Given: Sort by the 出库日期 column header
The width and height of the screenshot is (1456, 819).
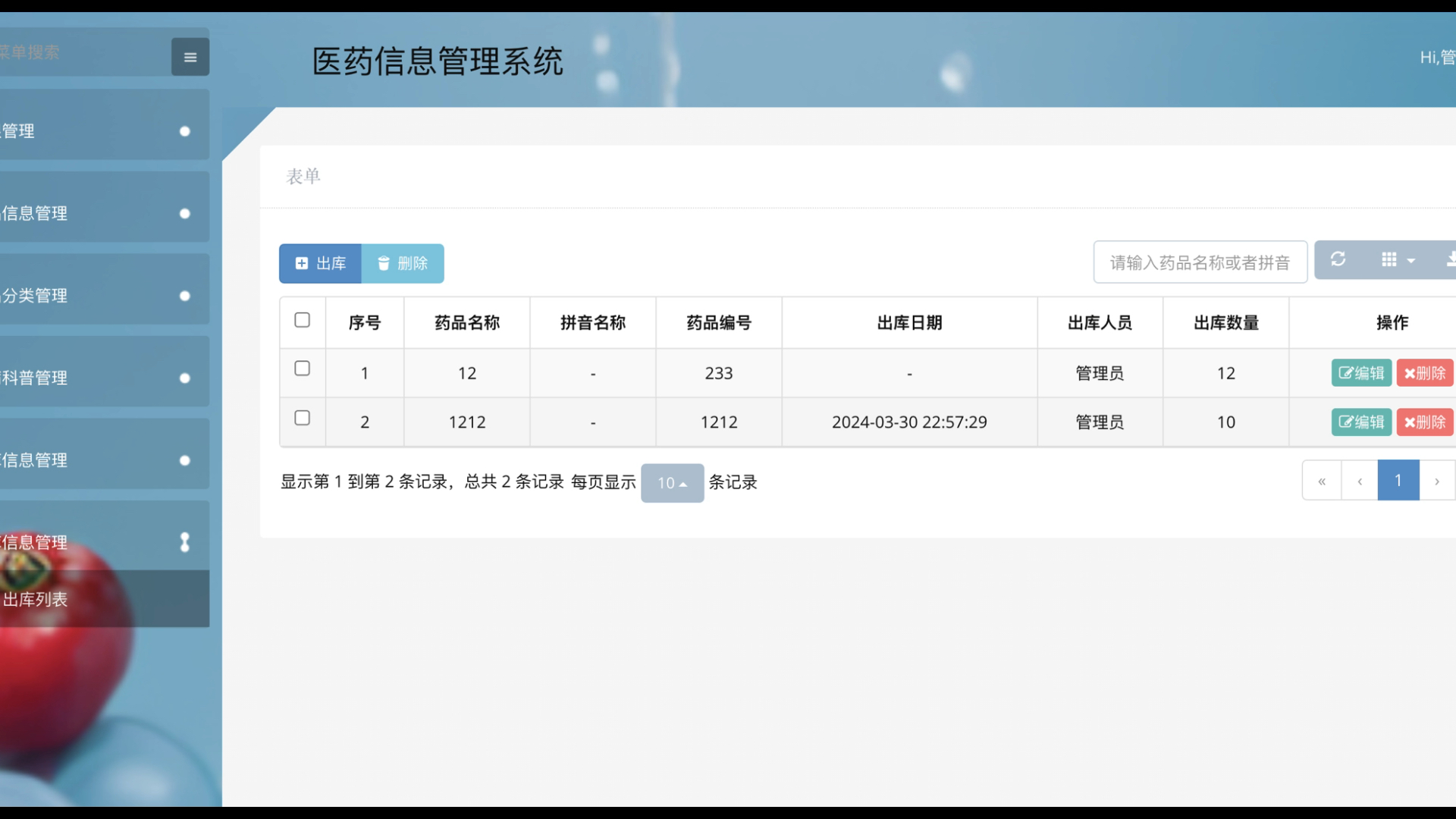Looking at the screenshot, I should tap(909, 323).
